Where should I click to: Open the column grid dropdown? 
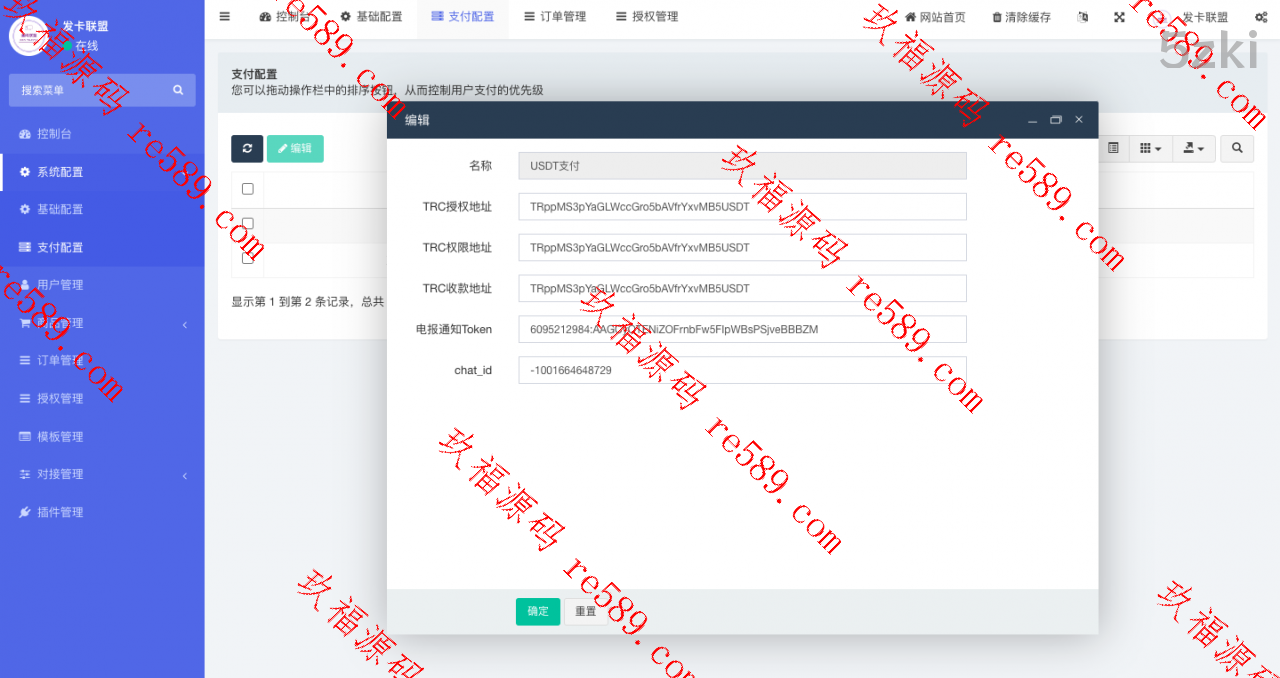click(x=1150, y=148)
